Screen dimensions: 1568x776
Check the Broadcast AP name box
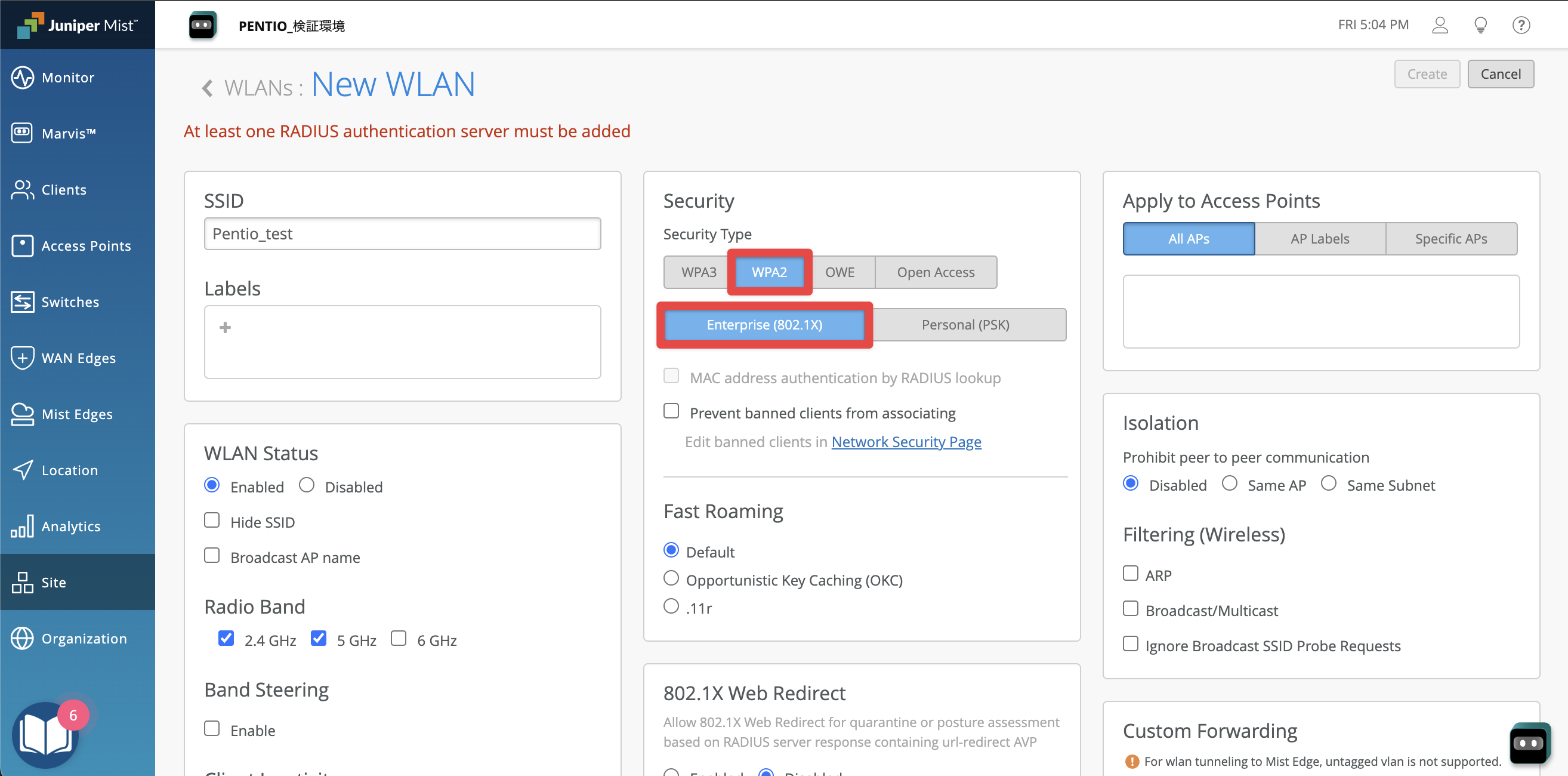point(212,556)
